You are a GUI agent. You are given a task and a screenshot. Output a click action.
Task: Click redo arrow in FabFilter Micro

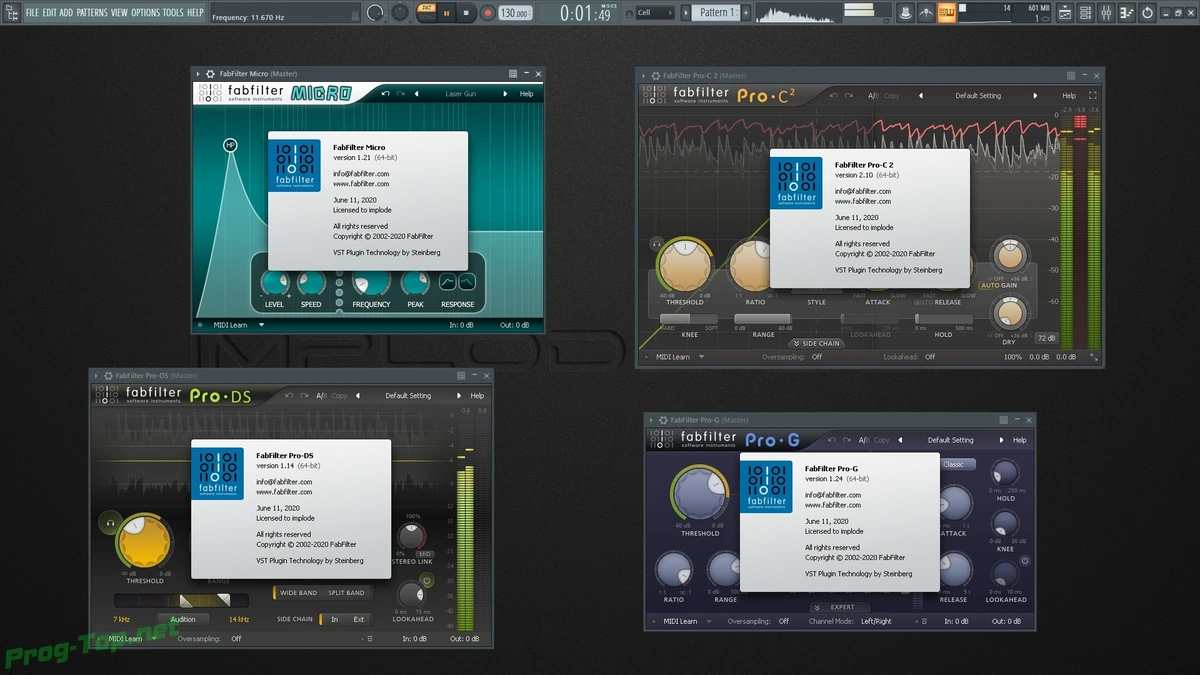tap(402, 94)
